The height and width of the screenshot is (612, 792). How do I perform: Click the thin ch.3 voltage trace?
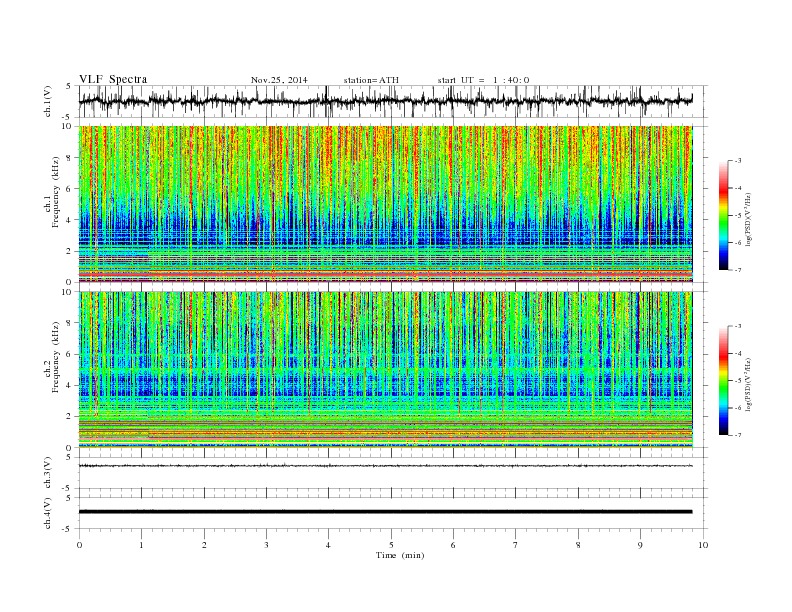click(385, 466)
